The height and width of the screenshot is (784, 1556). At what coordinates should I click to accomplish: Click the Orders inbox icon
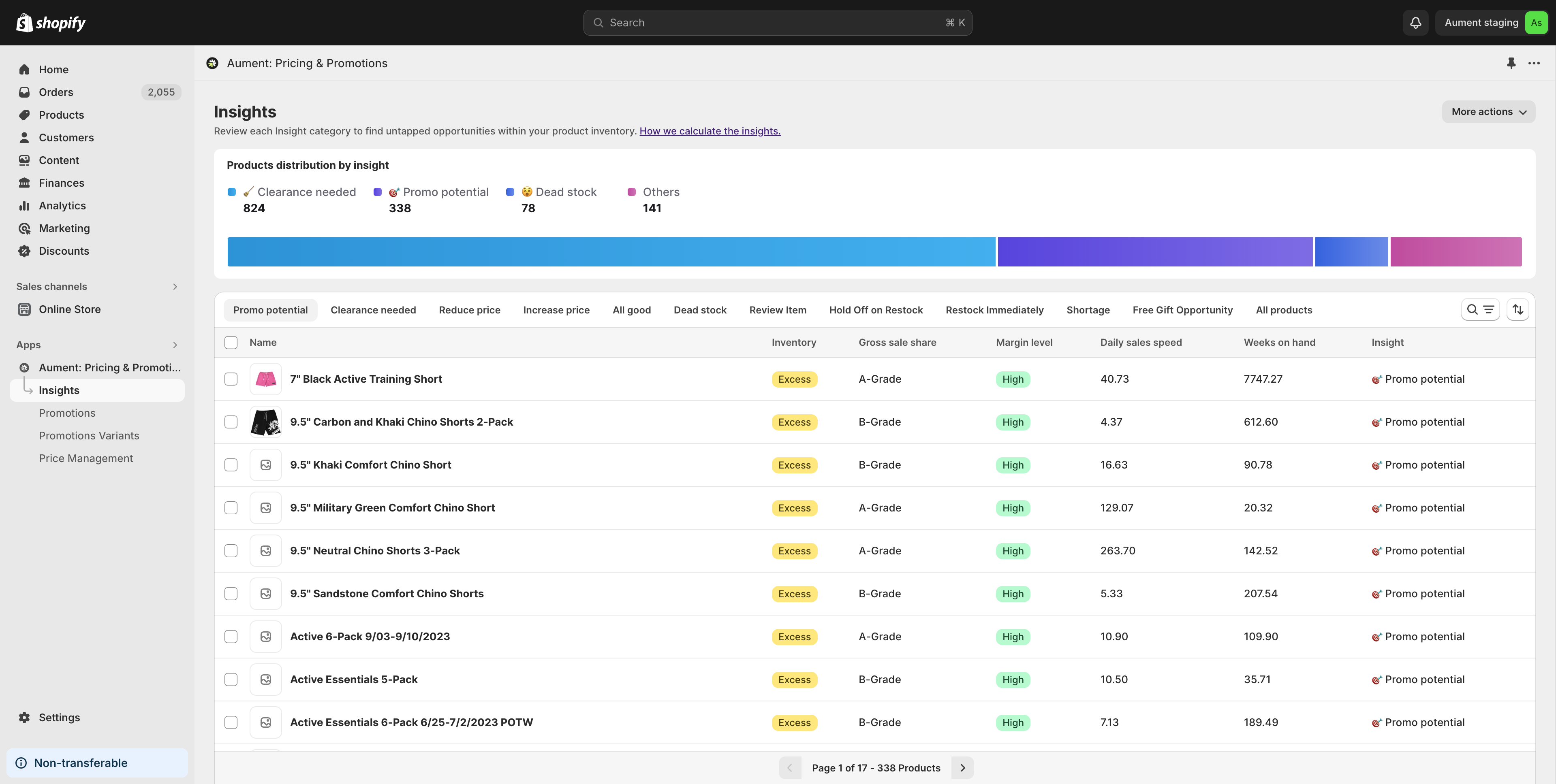24,92
